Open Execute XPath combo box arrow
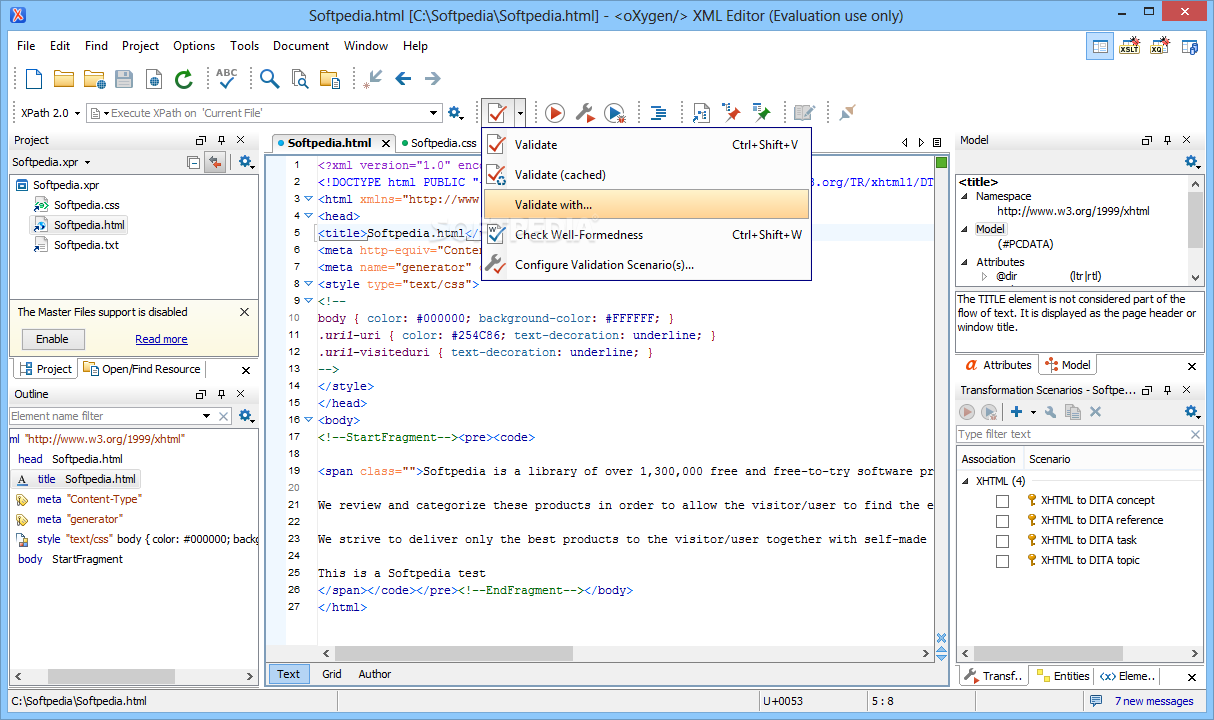Image resolution: width=1214 pixels, height=720 pixels. 434,113
